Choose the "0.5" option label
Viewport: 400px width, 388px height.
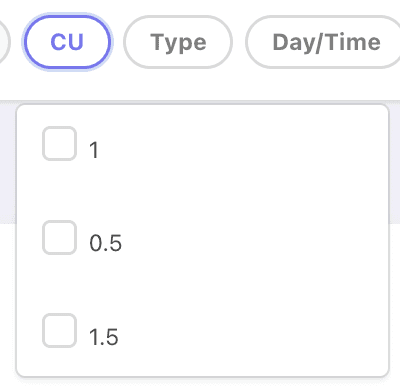tap(105, 243)
